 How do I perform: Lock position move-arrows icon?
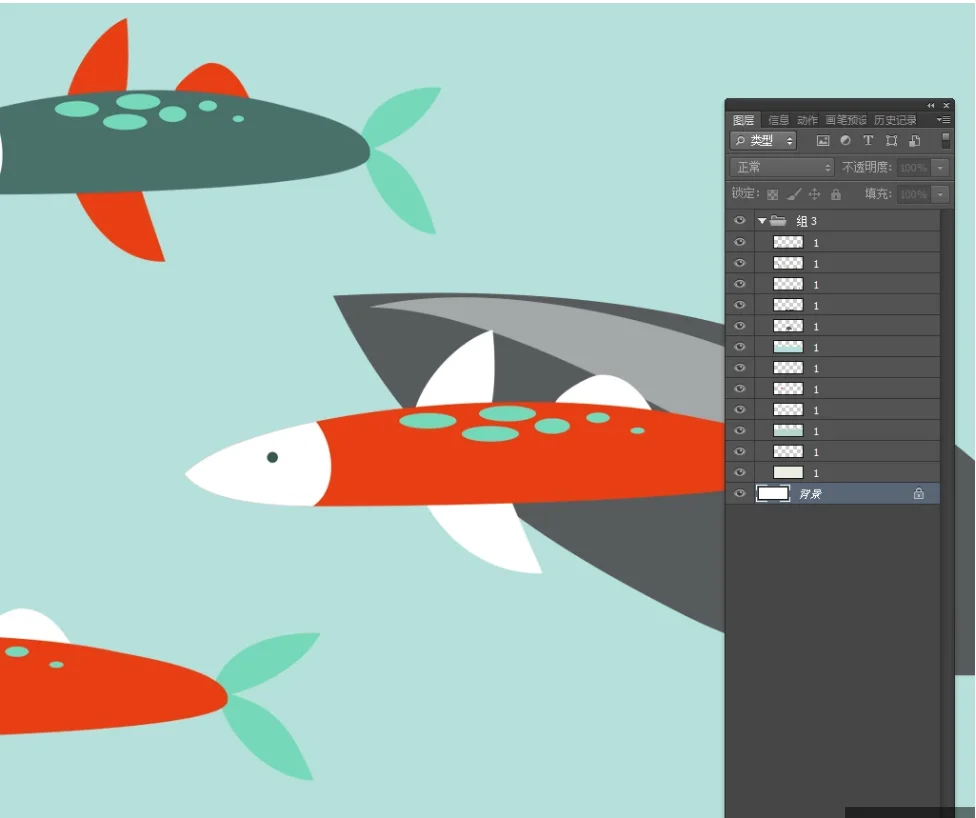point(814,194)
